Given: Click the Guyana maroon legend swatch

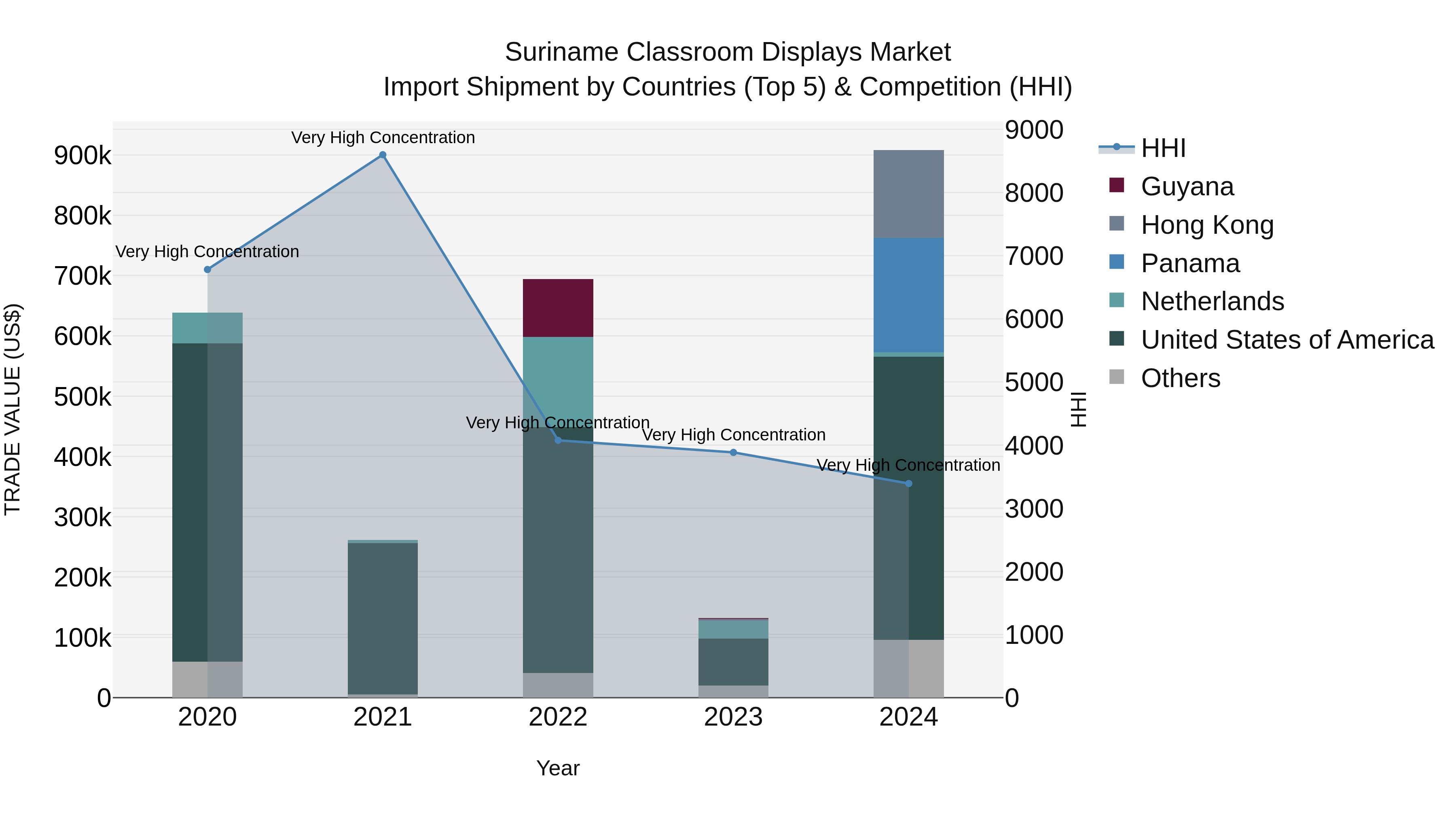Looking at the screenshot, I should point(1116,185).
